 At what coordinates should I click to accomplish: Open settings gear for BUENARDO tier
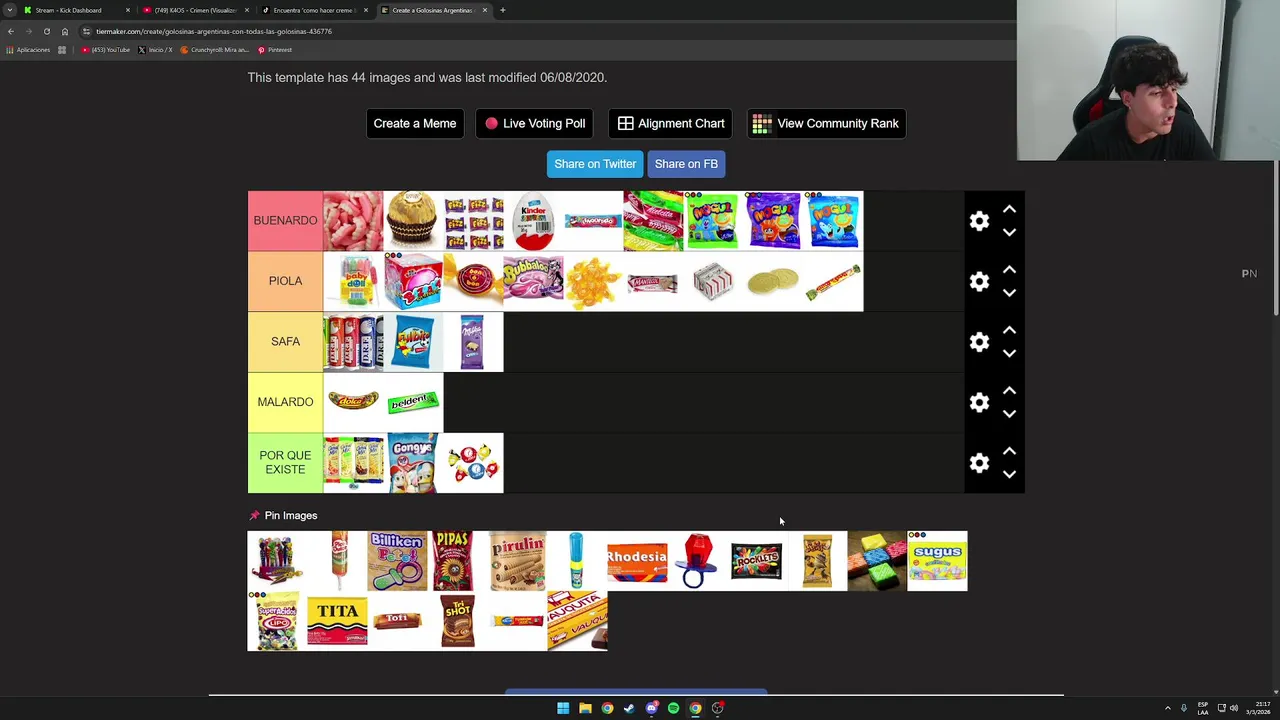click(979, 220)
